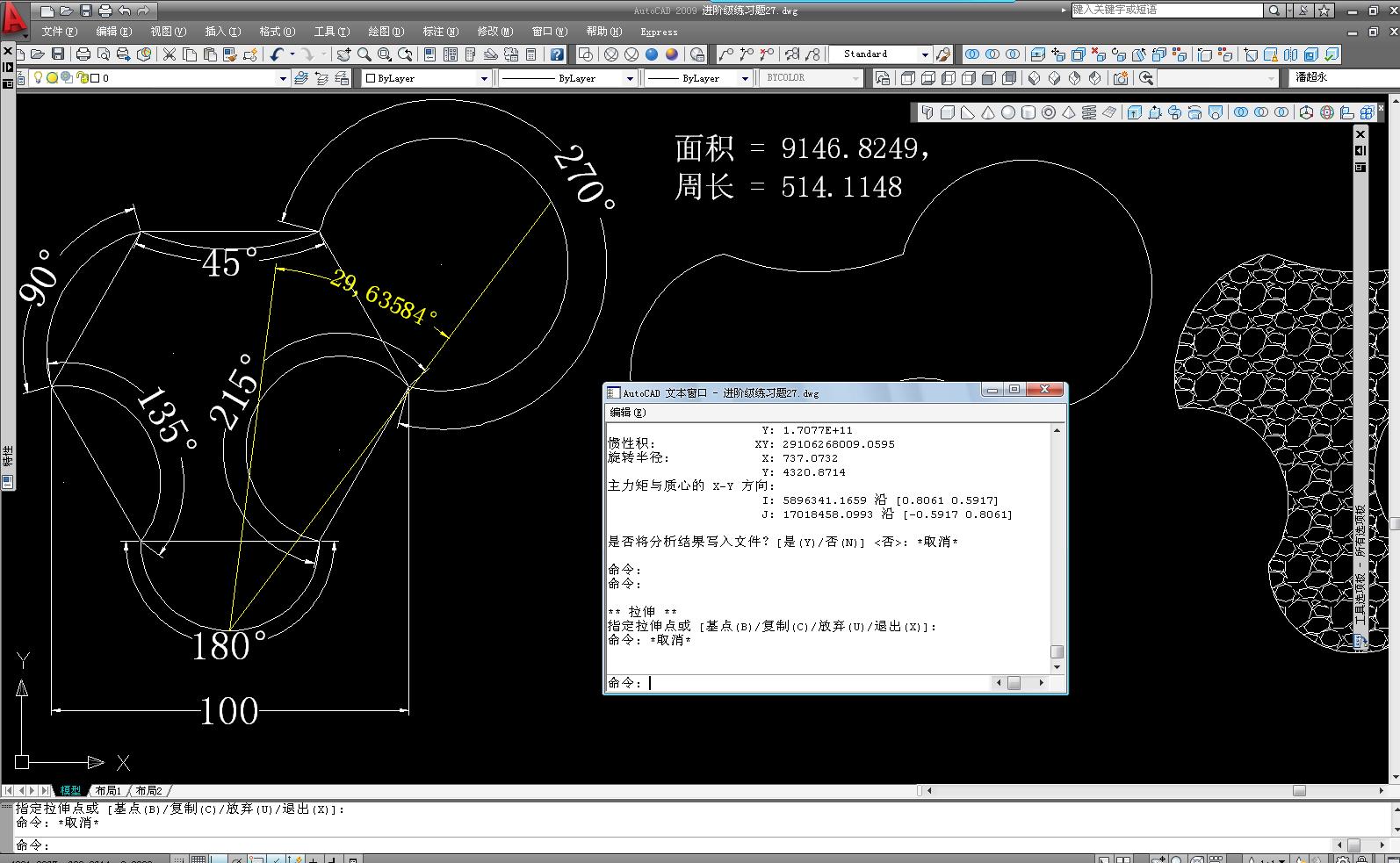Toggle layer 0 freeze sun icon
The image size is (1400, 863).
pyautogui.click(x=52, y=77)
